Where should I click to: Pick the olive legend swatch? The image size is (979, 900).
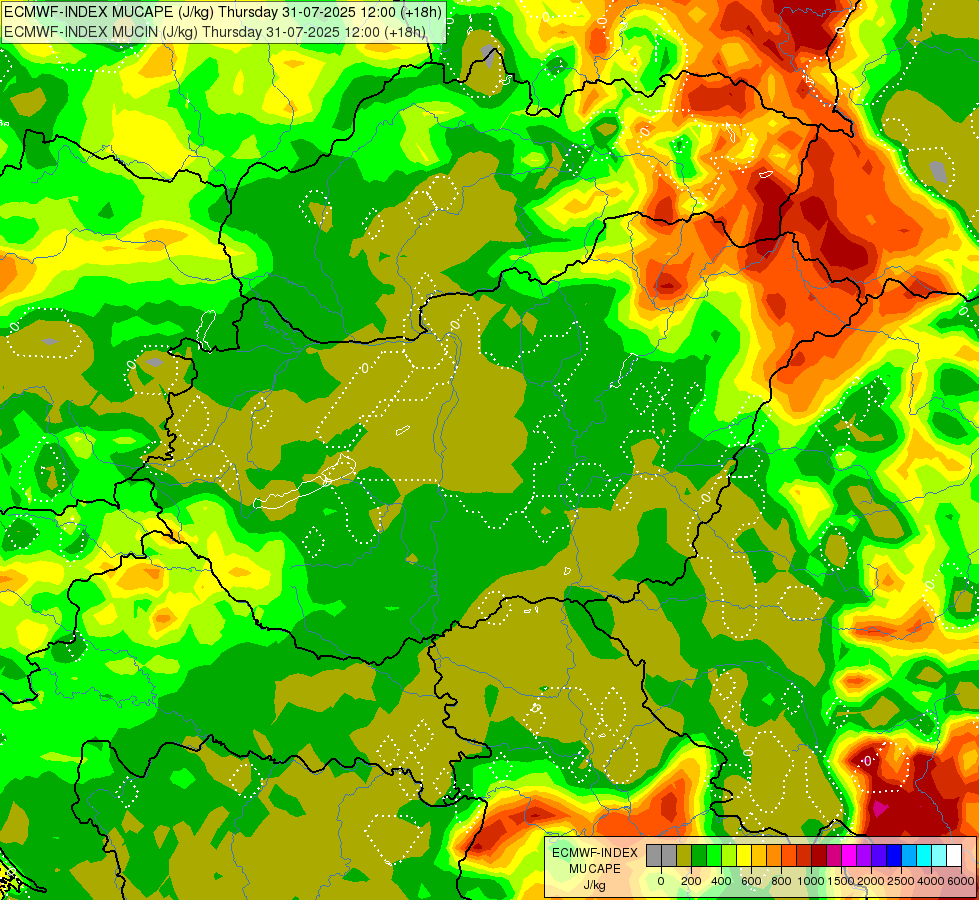click(684, 856)
